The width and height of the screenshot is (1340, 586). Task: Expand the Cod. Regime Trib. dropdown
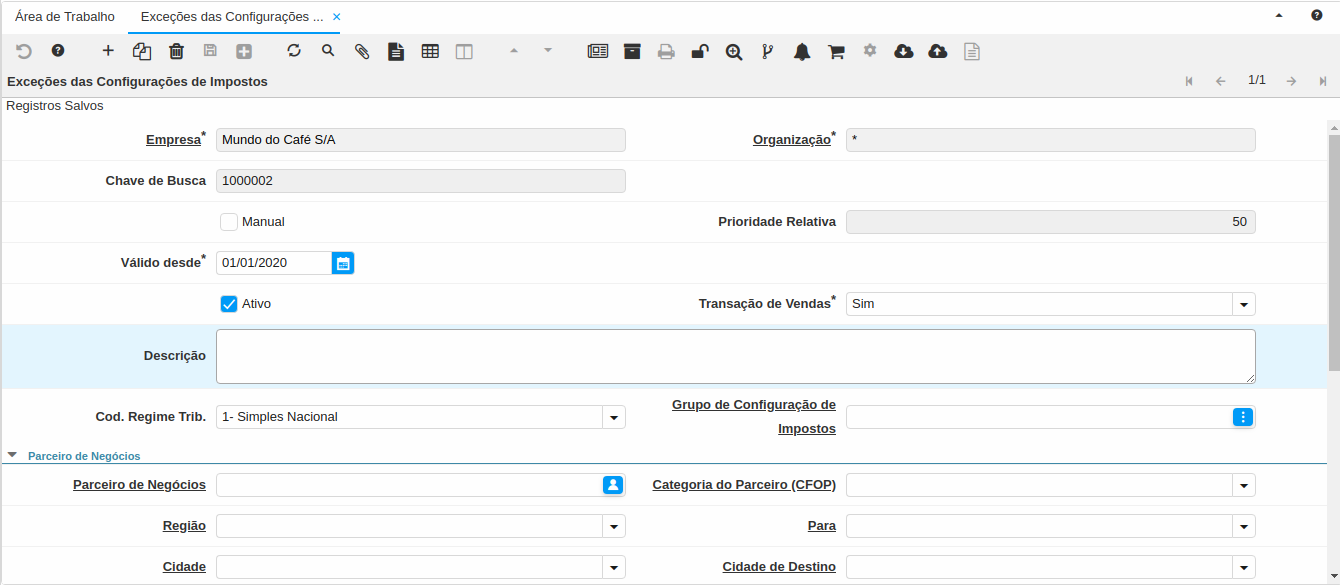tap(613, 416)
